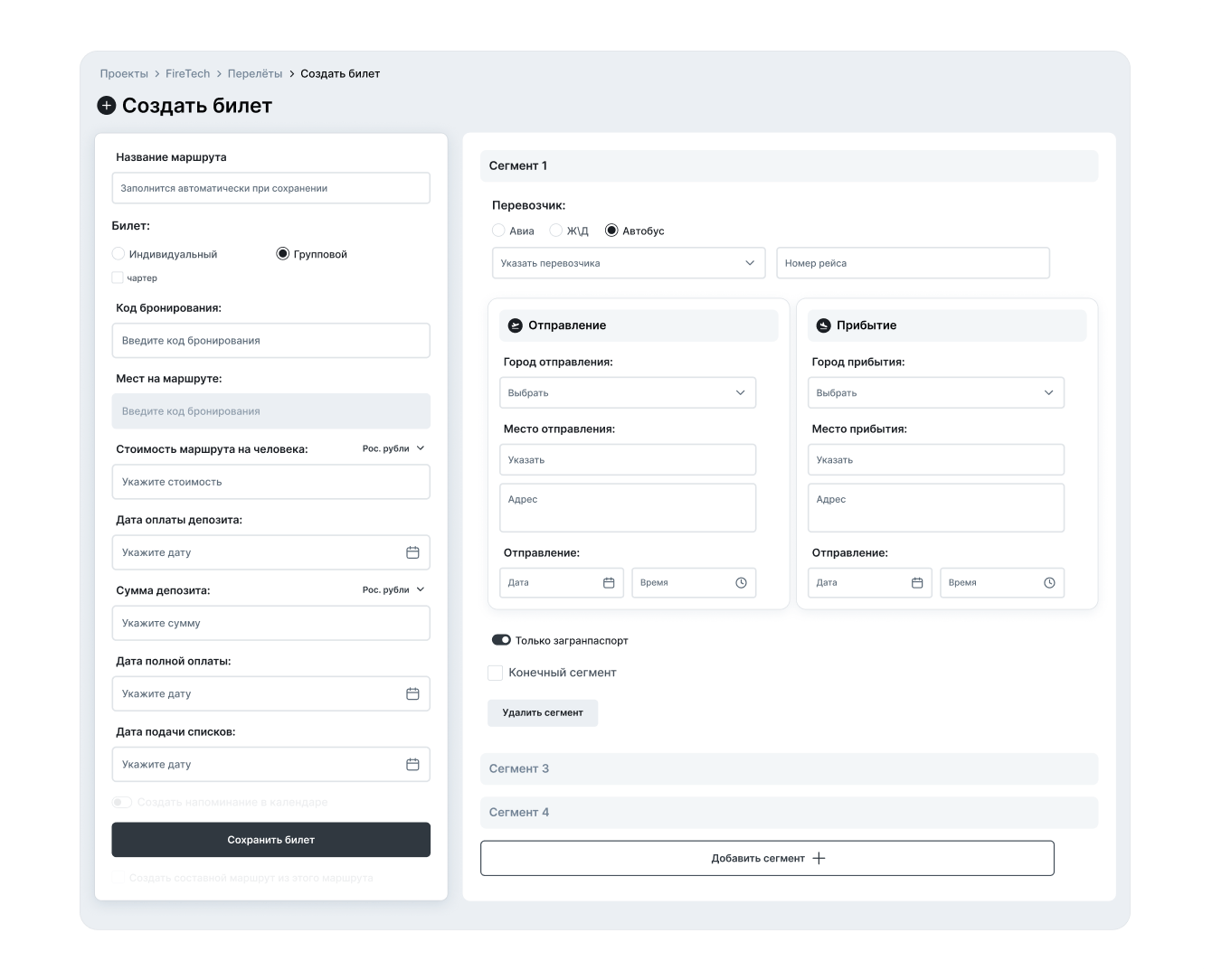The height and width of the screenshot is (980, 1212).
Task: Click the Сохранить билет button
Action: (x=270, y=840)
